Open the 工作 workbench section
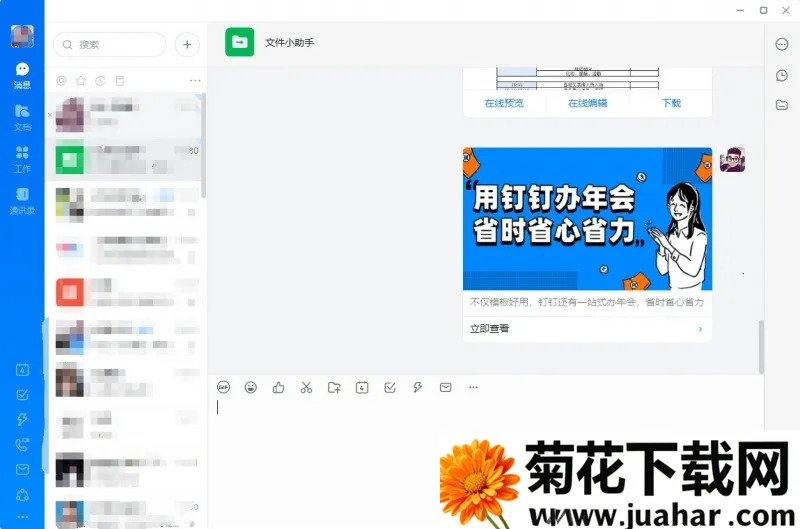This screenshot has height=529, width=800. click(x=22, y=159)
